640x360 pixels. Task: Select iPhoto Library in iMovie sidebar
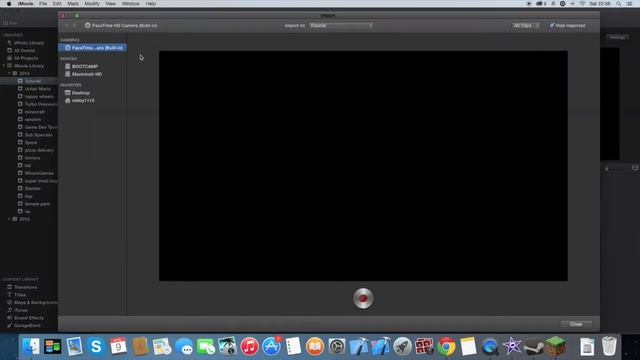pyautogui.click(x=29, y=43)
